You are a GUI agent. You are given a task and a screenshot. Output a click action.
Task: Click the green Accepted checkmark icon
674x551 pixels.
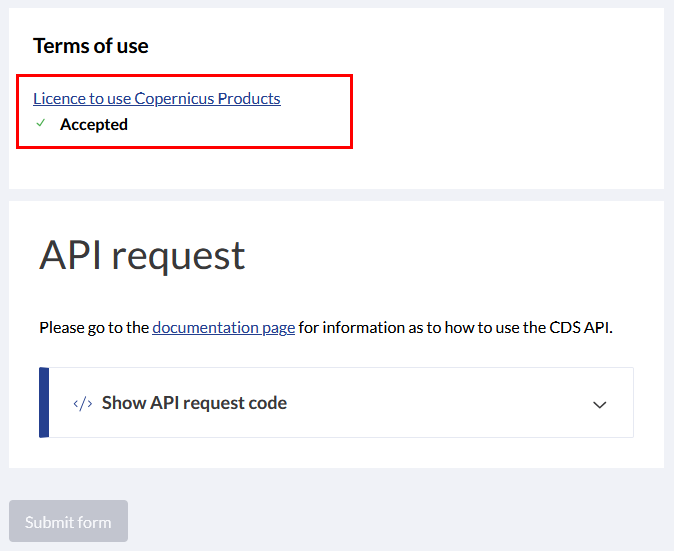pos(41,123)
